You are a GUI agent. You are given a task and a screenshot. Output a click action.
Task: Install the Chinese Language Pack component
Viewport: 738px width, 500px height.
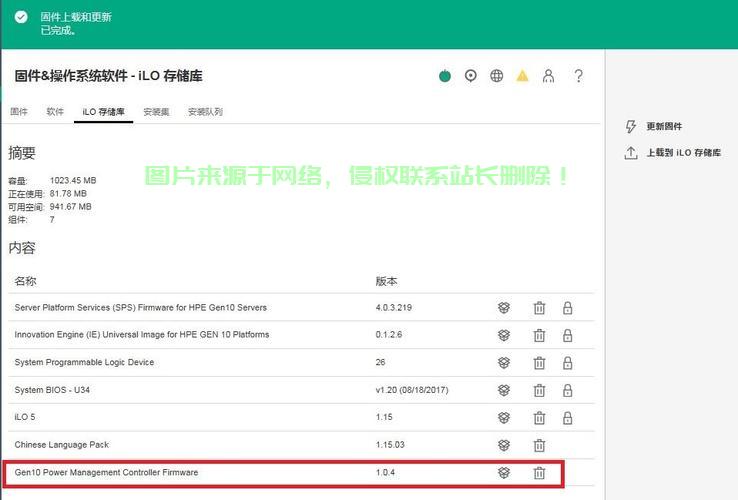click(504, 445)
